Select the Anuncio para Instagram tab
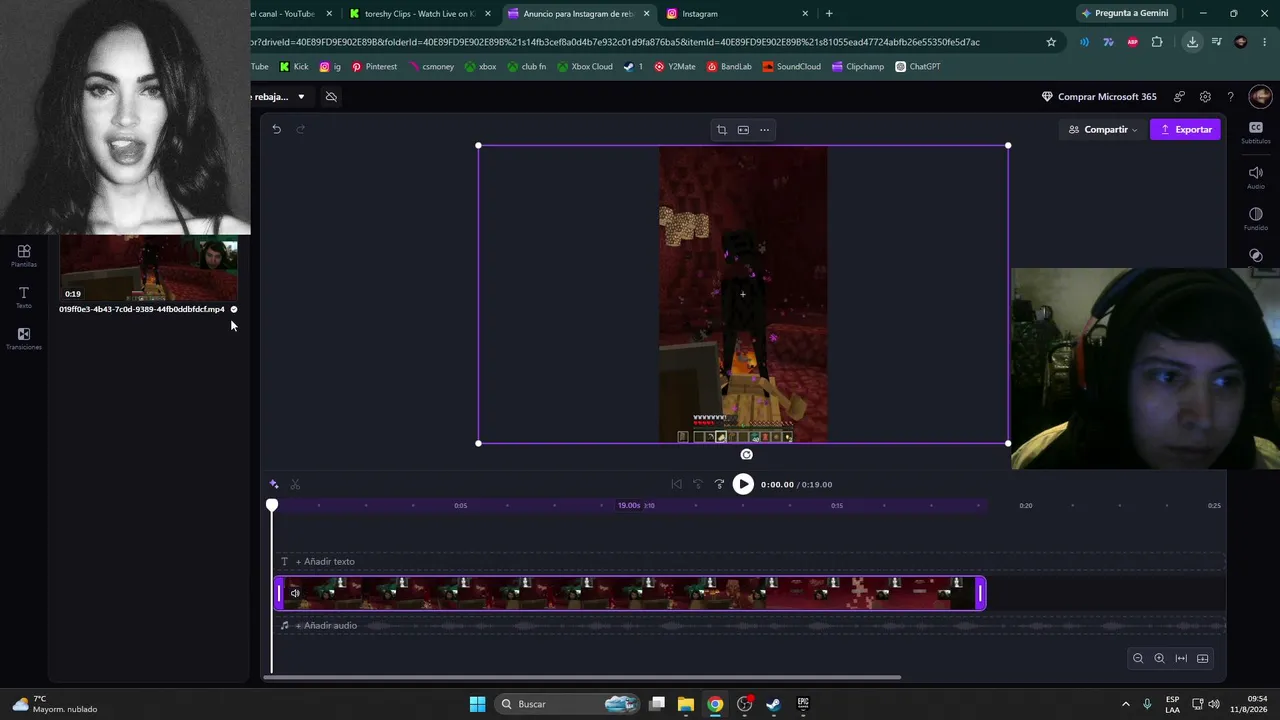The height and width of the screenshot is (720, 1280). coord(579,14)
